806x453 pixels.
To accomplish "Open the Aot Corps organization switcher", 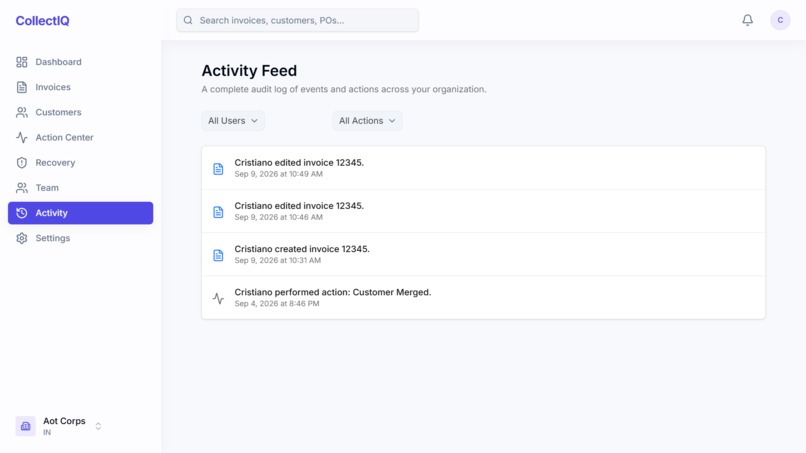I will pyautogui.click(x=59, y=426).
